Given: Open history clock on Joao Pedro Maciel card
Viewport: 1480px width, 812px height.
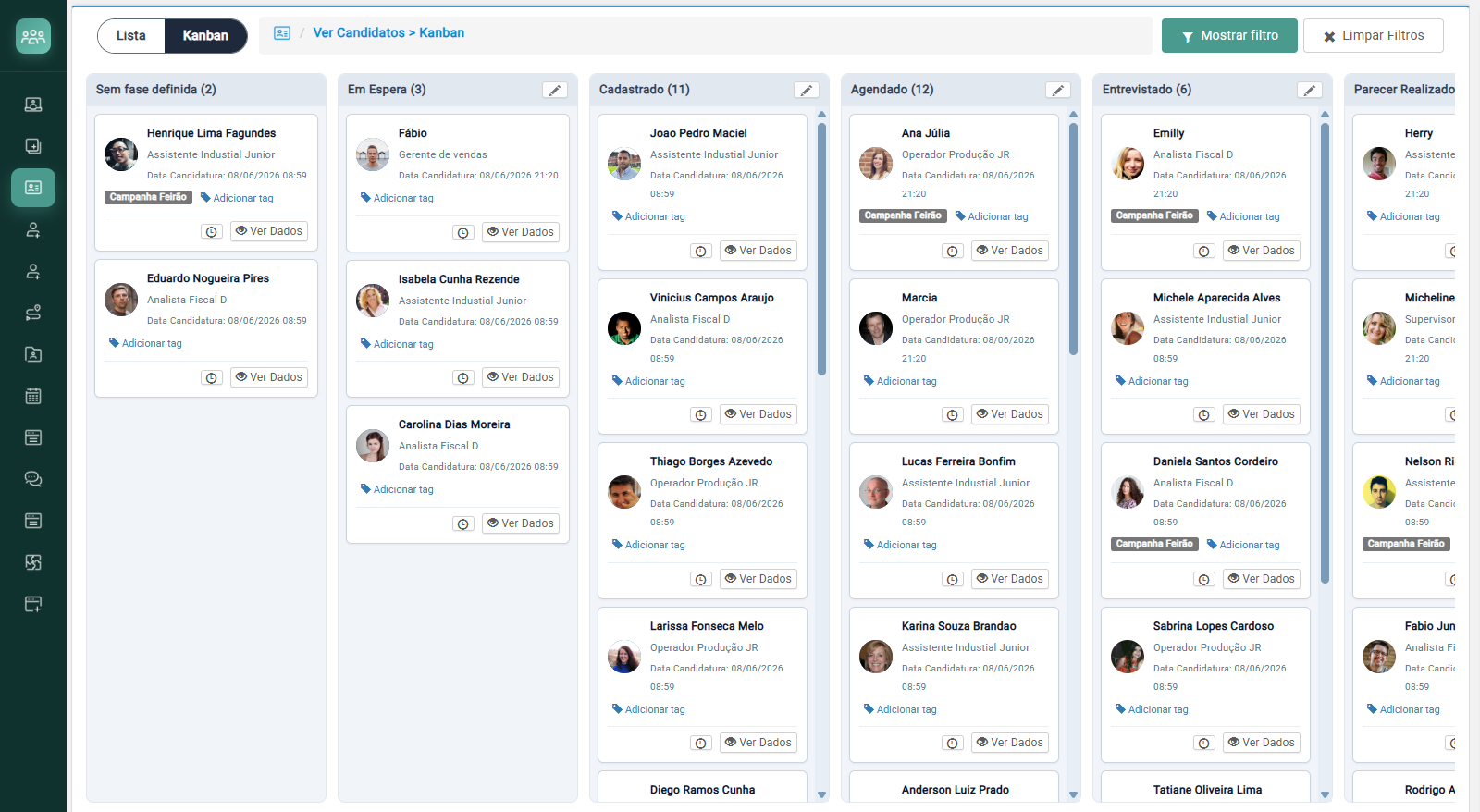Looking at the screenshot, I should click(x=701, y=252).
